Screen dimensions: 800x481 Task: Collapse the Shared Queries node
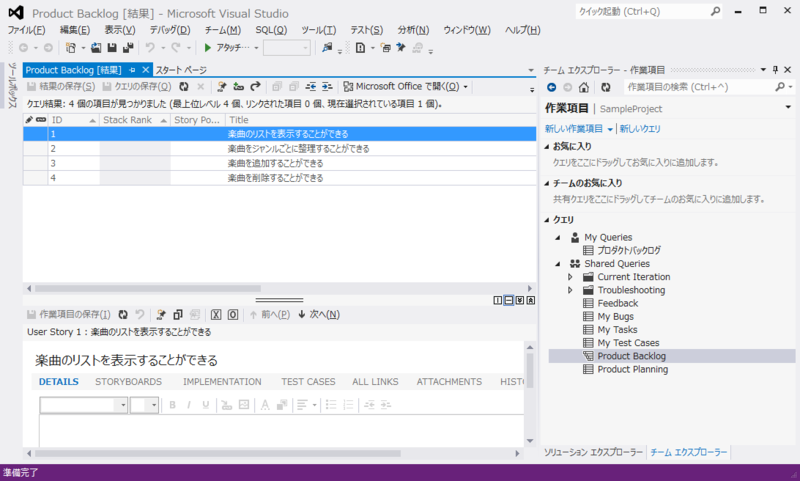coord(558,264)
